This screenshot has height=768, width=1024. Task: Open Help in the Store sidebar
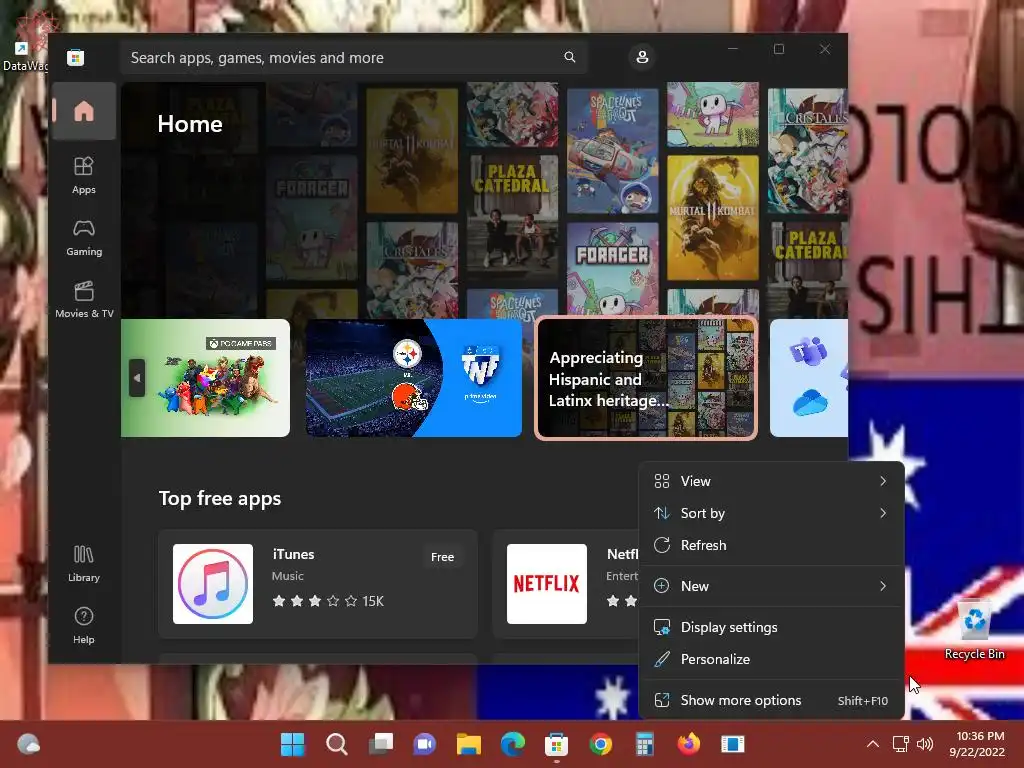pos(84,626)
